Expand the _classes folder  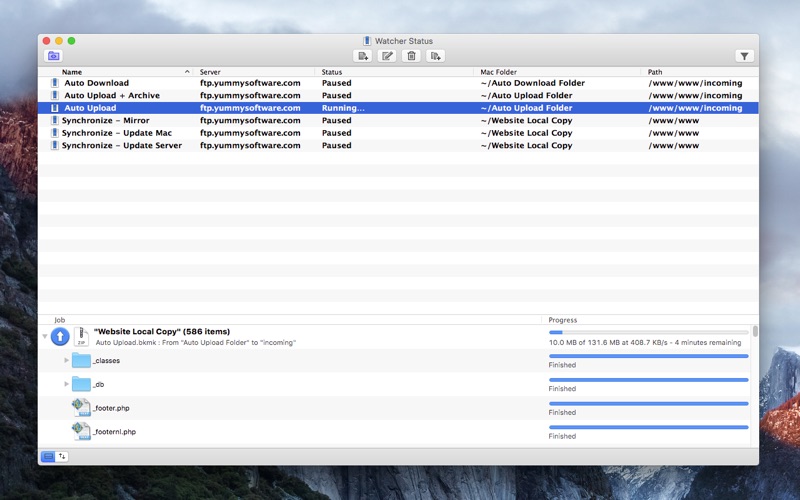[x=67, y=360]
